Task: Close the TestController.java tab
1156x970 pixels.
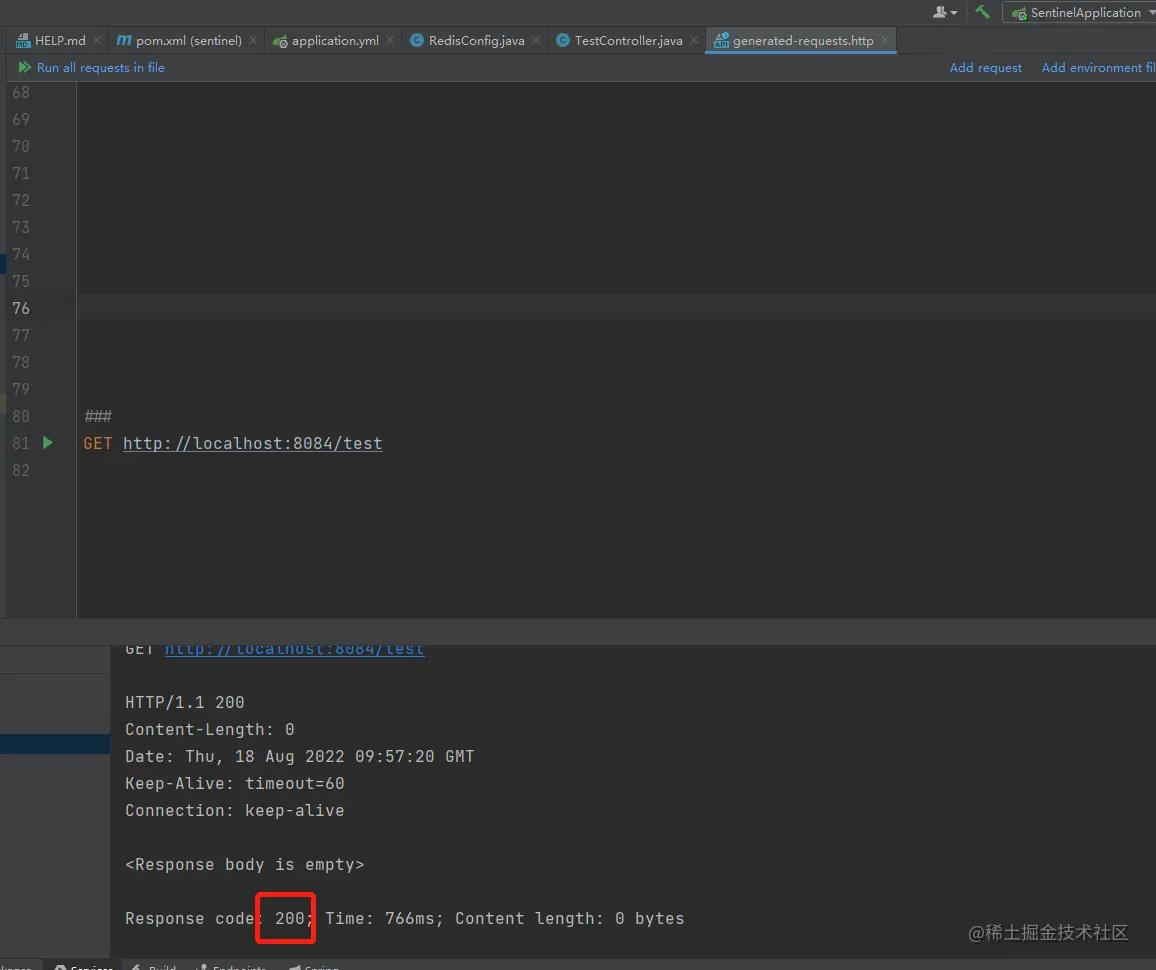Action: pyautogui.click(x=694, y=41)
